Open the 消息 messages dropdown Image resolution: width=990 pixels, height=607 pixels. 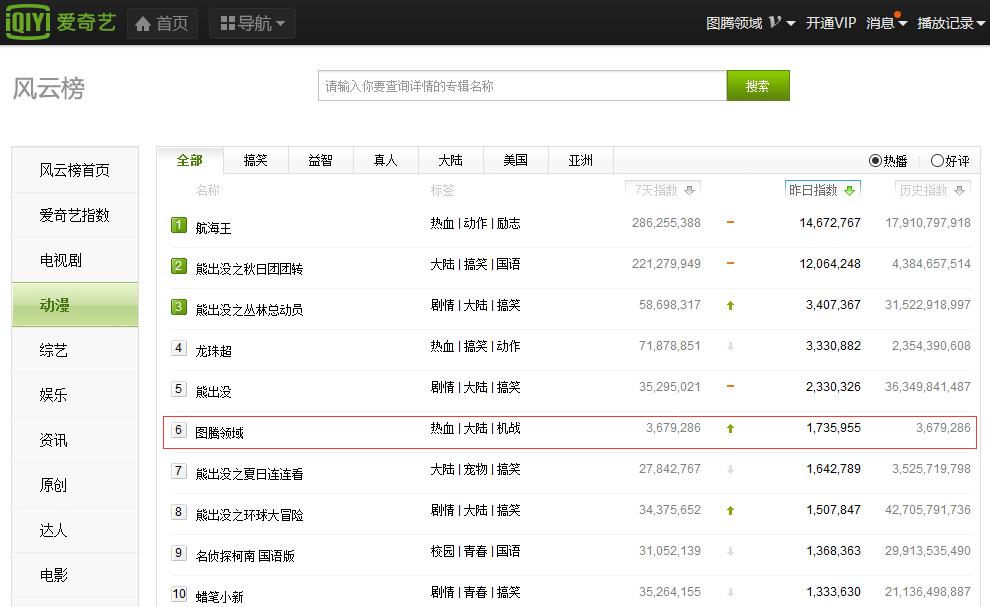880,22
